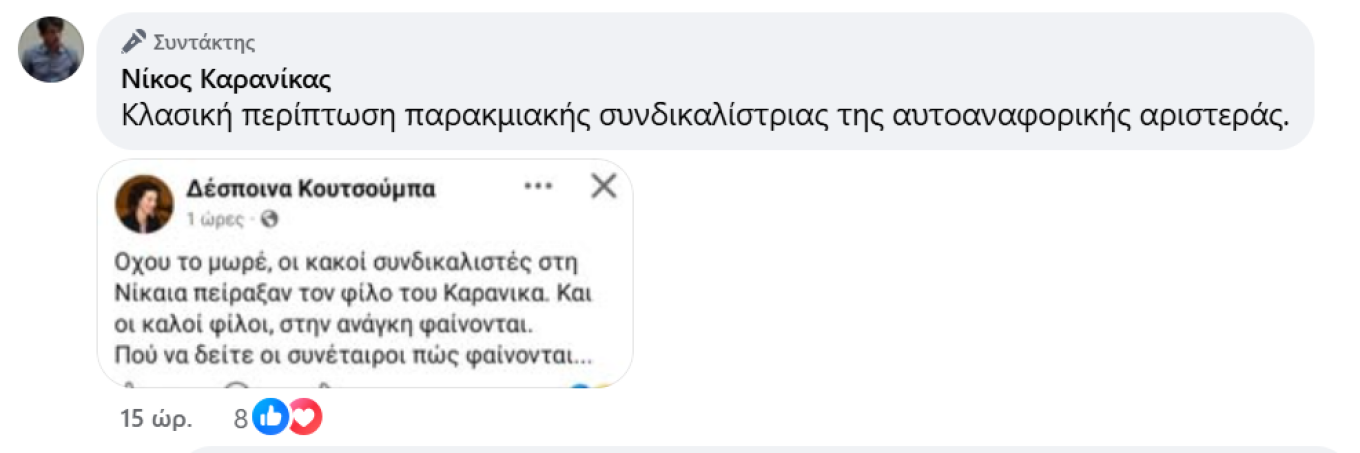Click the red heart Love reaction icon
This screenshot has width=1360, height=453.
click(x=305, y=418)
